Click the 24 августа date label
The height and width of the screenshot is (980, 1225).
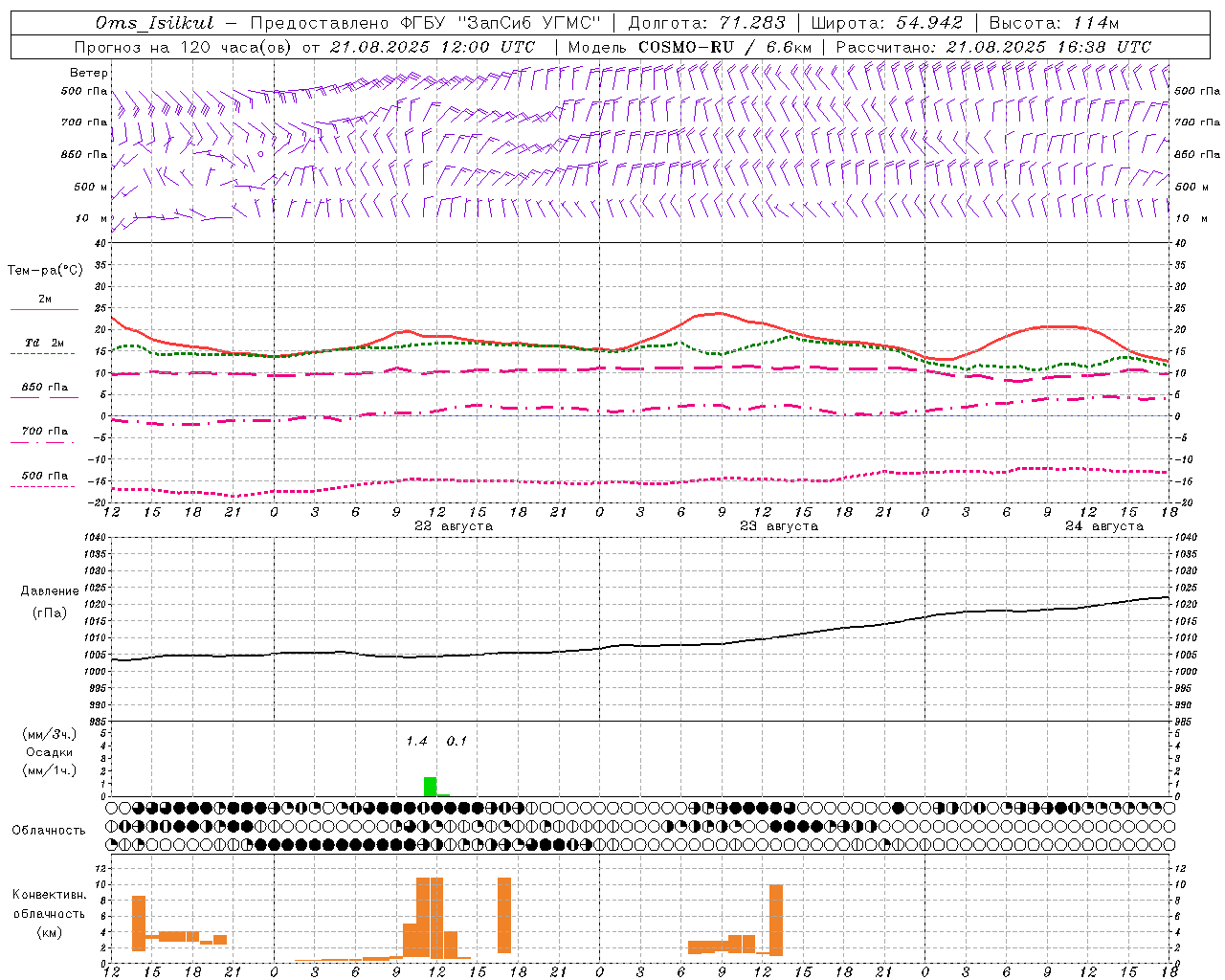(1104, 526)
